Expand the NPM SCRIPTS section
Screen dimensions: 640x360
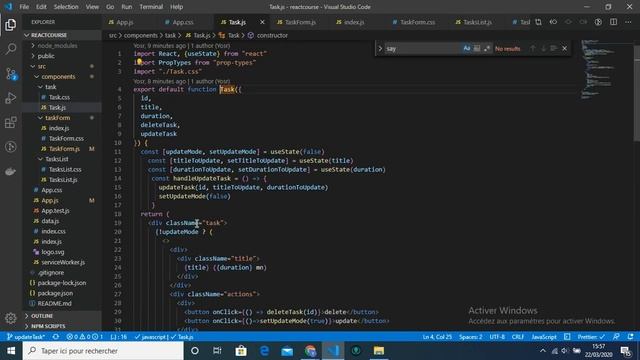[61, 326]
